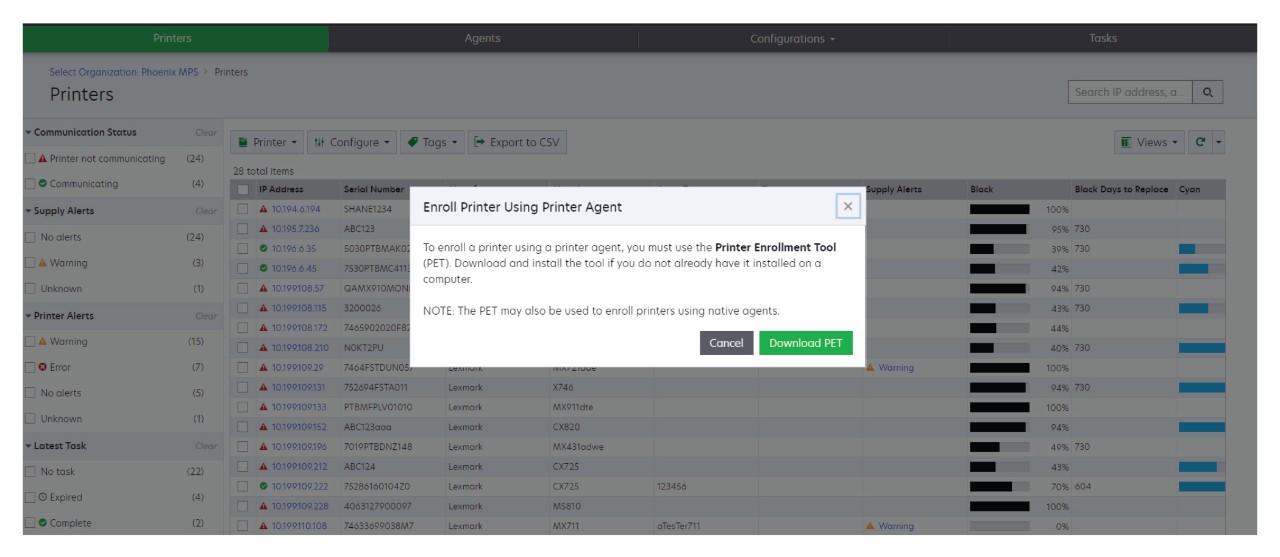Click the search magnifier icon
This screenshot has width=1280, height=557.
click(x=1208, y=93)
